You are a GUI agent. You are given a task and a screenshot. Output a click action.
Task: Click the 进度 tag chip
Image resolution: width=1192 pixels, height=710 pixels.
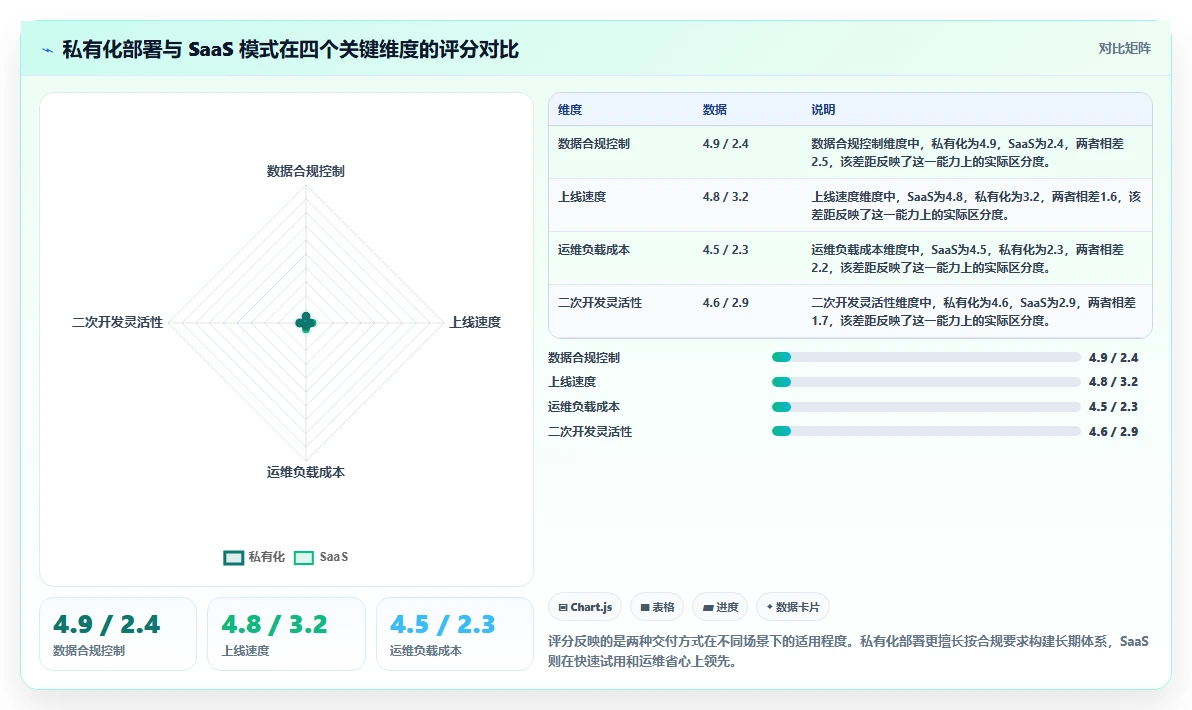[x=721, y=607]
